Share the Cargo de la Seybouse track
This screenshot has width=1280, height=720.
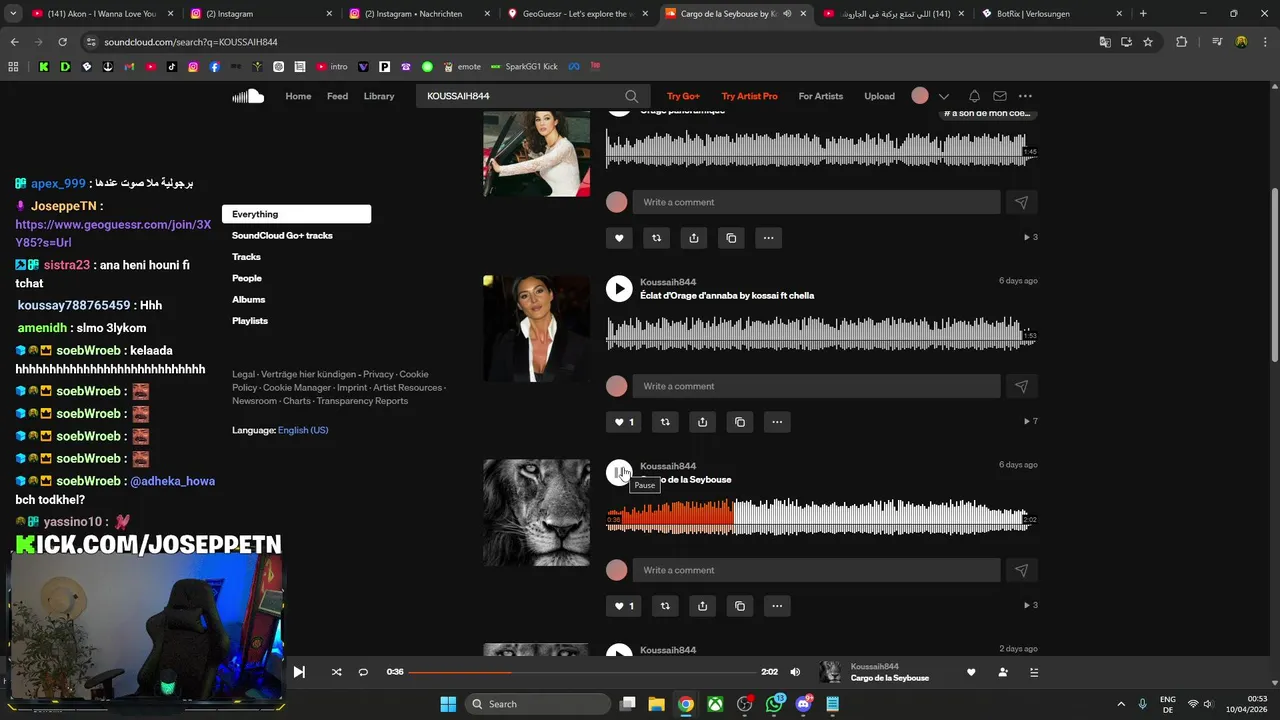click(x=702, y=606)
